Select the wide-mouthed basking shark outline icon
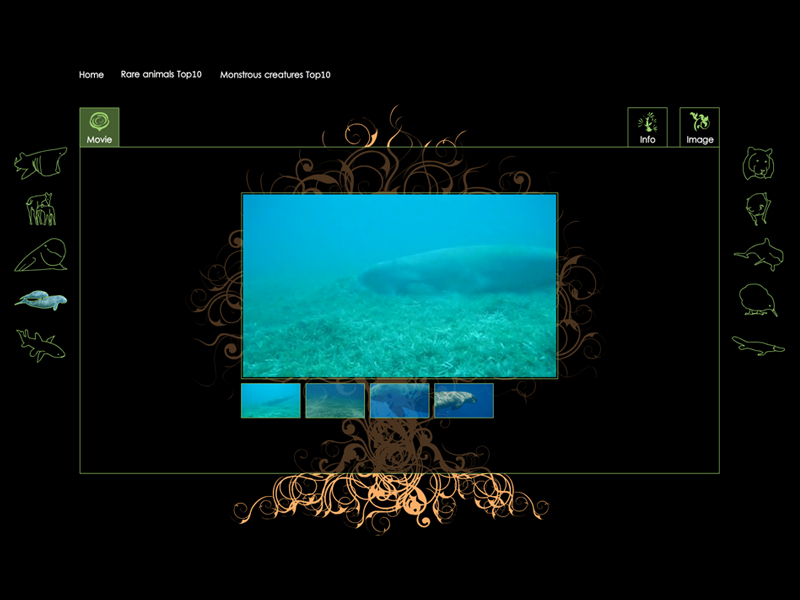This screenshot has height=600, width=800. click(40, 163)
